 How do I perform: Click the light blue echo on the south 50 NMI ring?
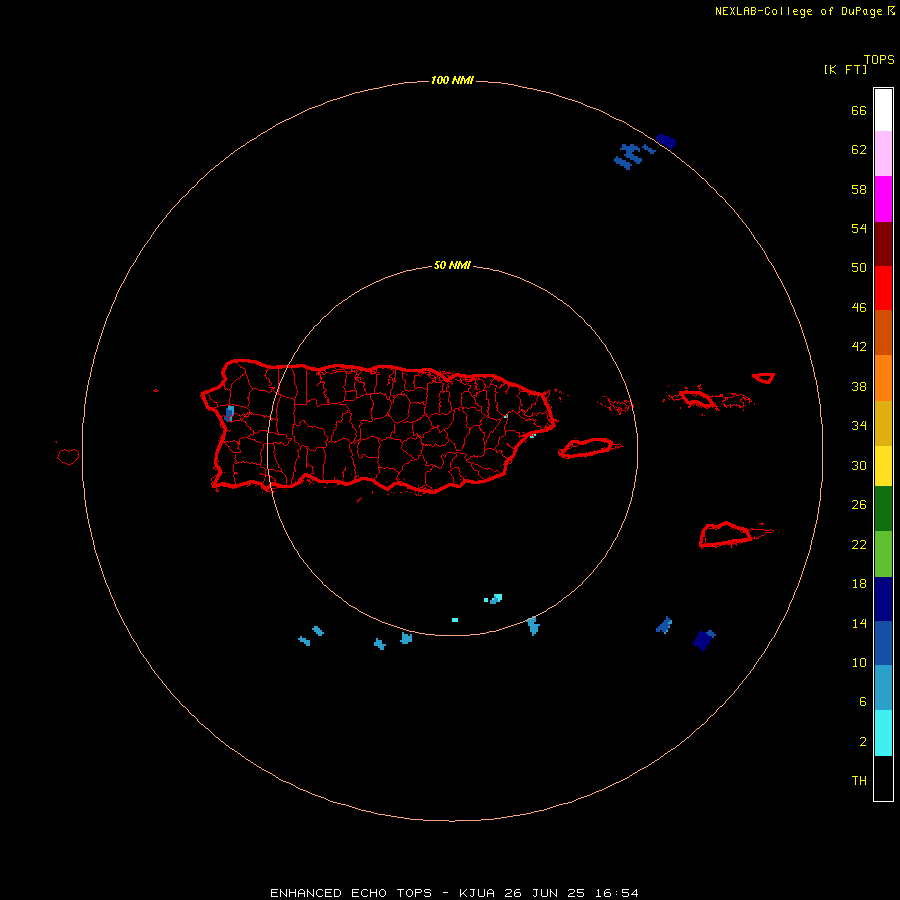pyautogui.click(x=533, y=626)
